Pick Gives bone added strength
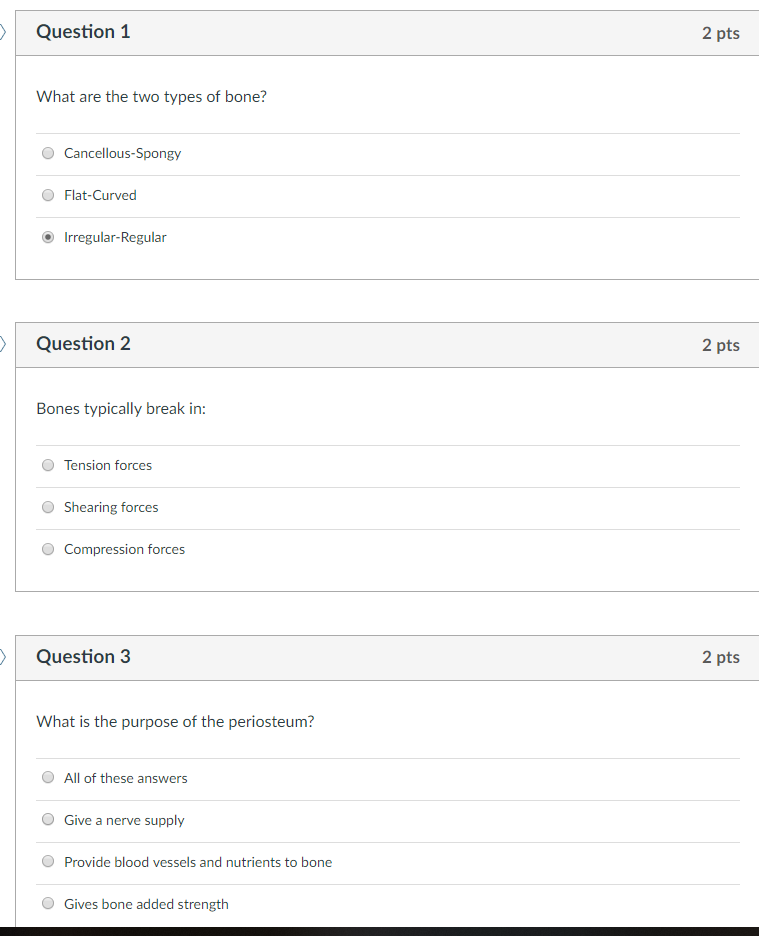This screenshot has width=759, height=936. click(48, 903)
